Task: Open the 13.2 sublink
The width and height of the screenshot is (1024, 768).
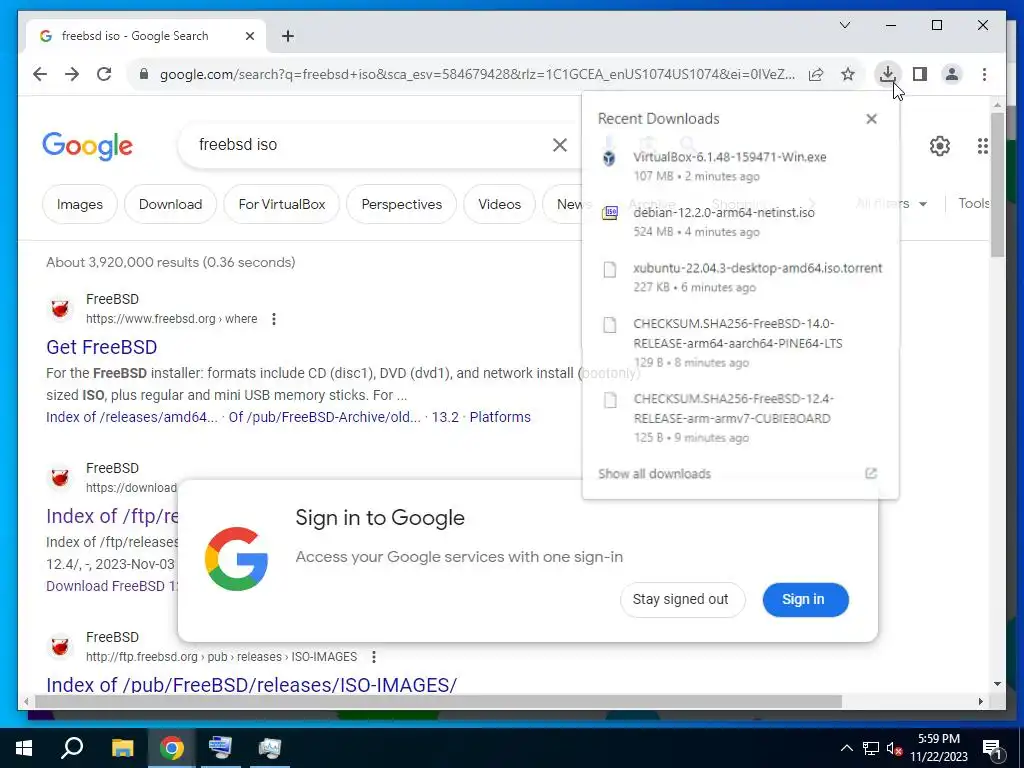Action: click(x=445, y=417)
